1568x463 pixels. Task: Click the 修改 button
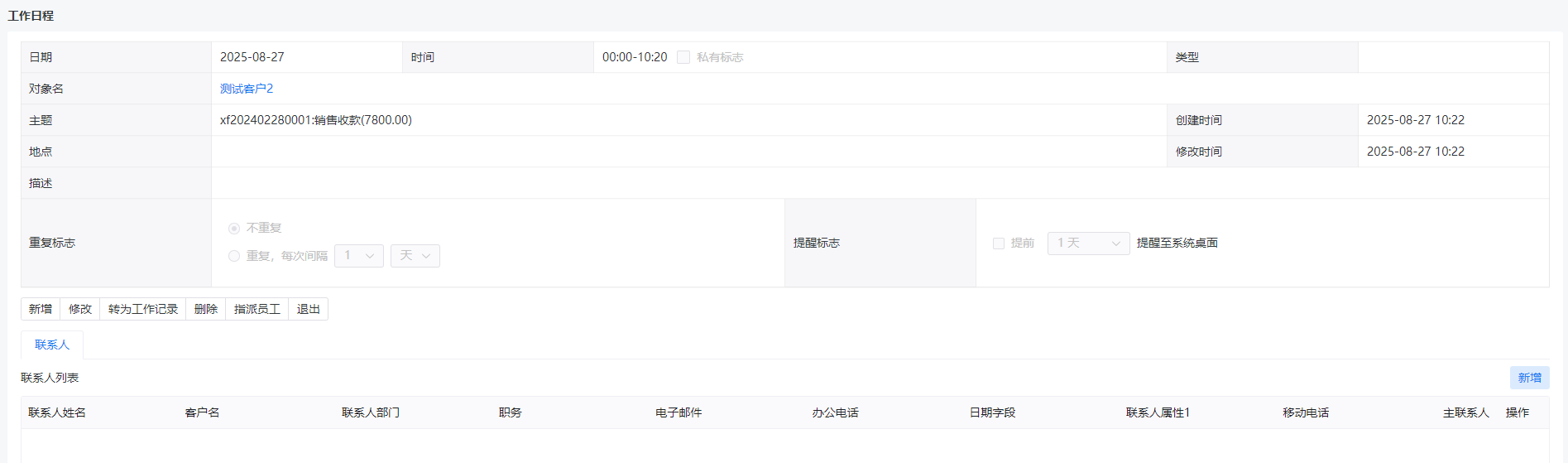pos(80,309)
